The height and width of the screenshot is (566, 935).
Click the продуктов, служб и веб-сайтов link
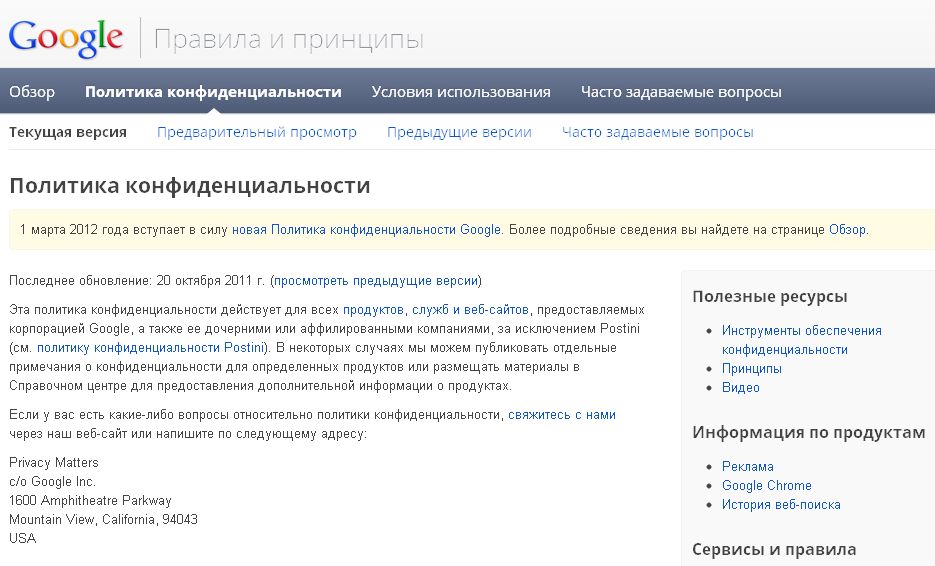click(435, 310)
